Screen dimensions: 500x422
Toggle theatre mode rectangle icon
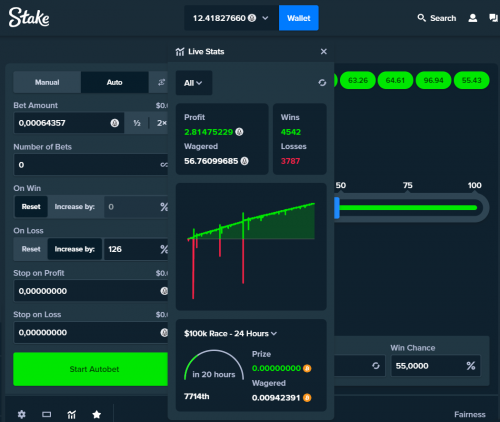point(46,414)
